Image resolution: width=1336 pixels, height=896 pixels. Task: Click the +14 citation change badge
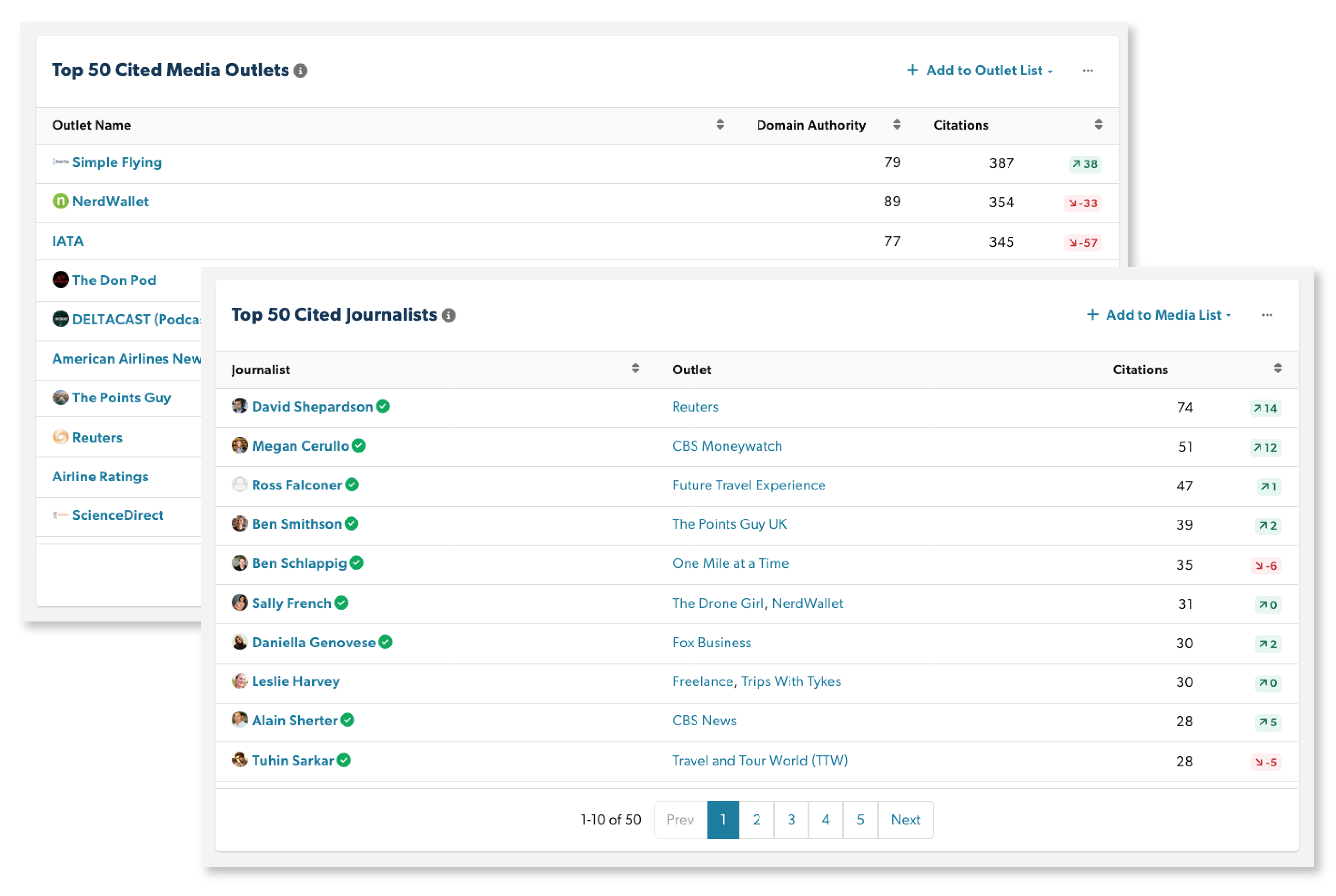pyautogui.click(x=1265, y=409)
